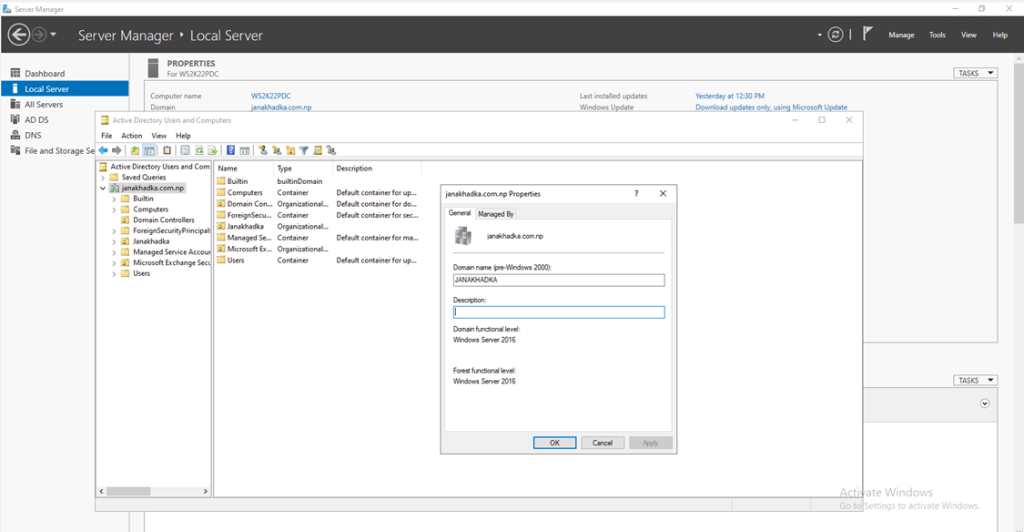Toggle the Show/Hide Console Tree icon

150,150
